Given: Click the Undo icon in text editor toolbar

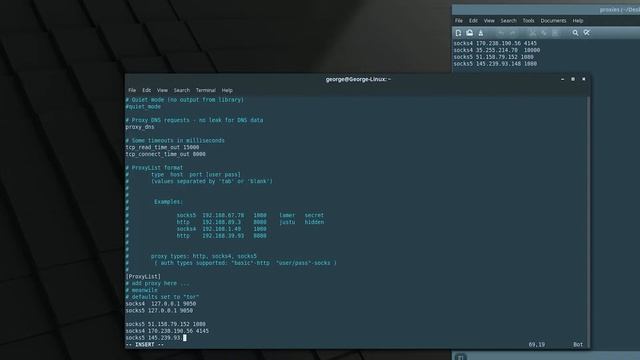Looking at the screenshot, I should coord(501,33).
